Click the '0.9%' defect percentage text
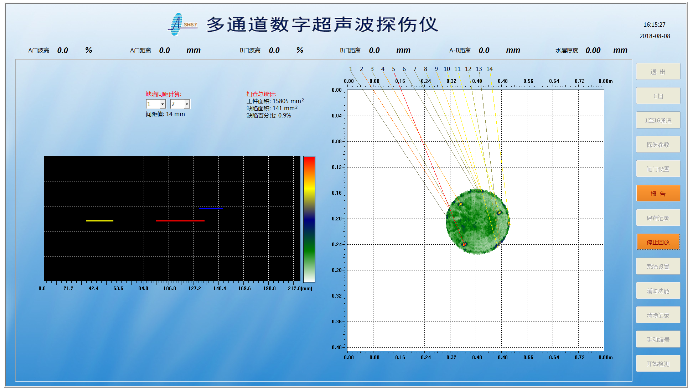Image resolution: width=690 pixels, height=390 pixels. pos(285,115)
